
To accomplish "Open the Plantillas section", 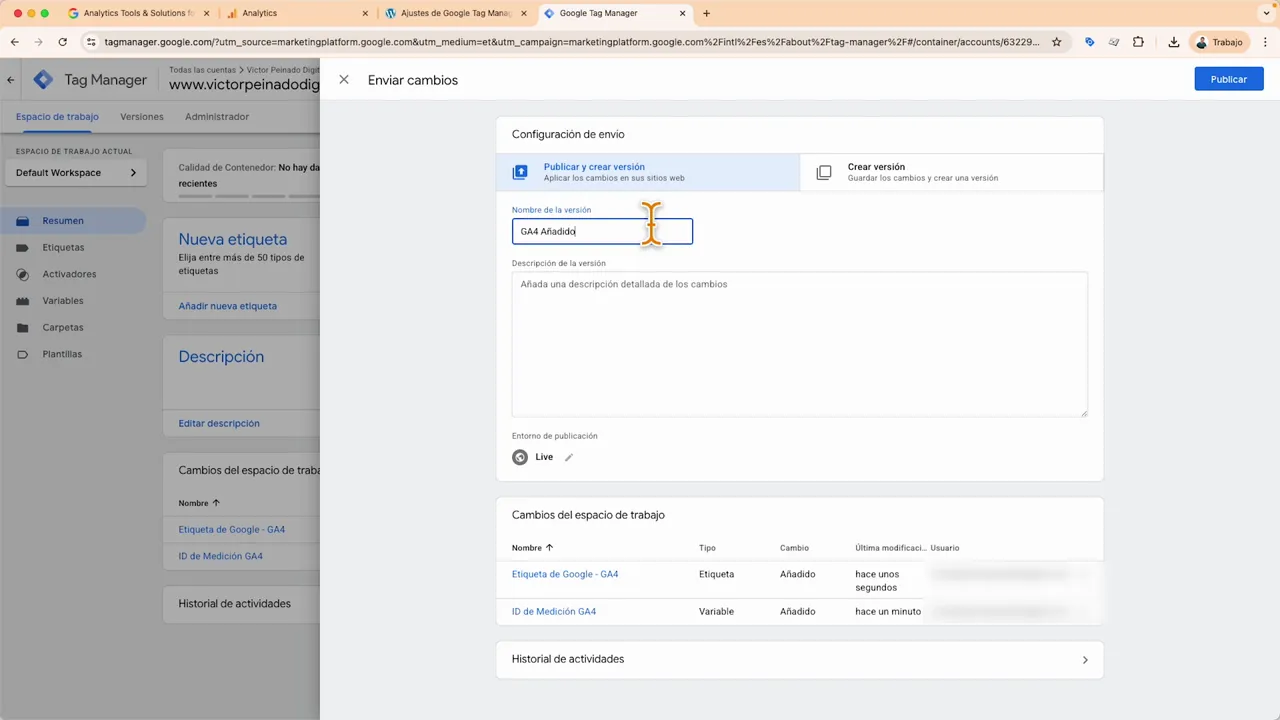I will 62,353.
